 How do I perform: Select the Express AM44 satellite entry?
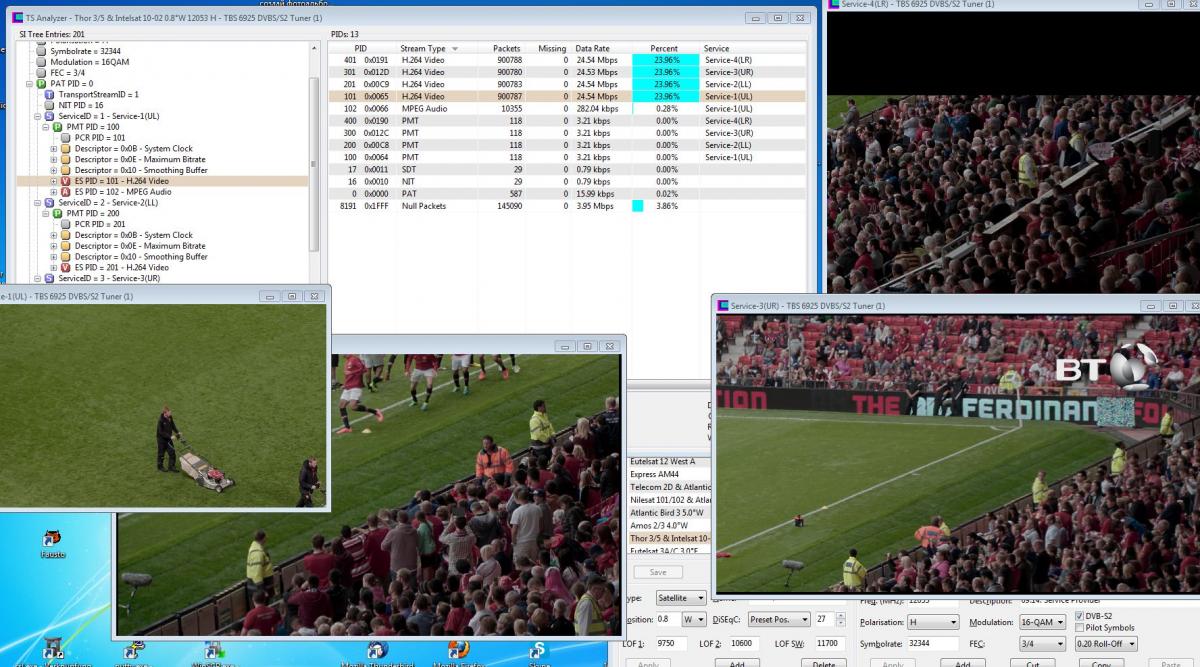click(669, 474)
